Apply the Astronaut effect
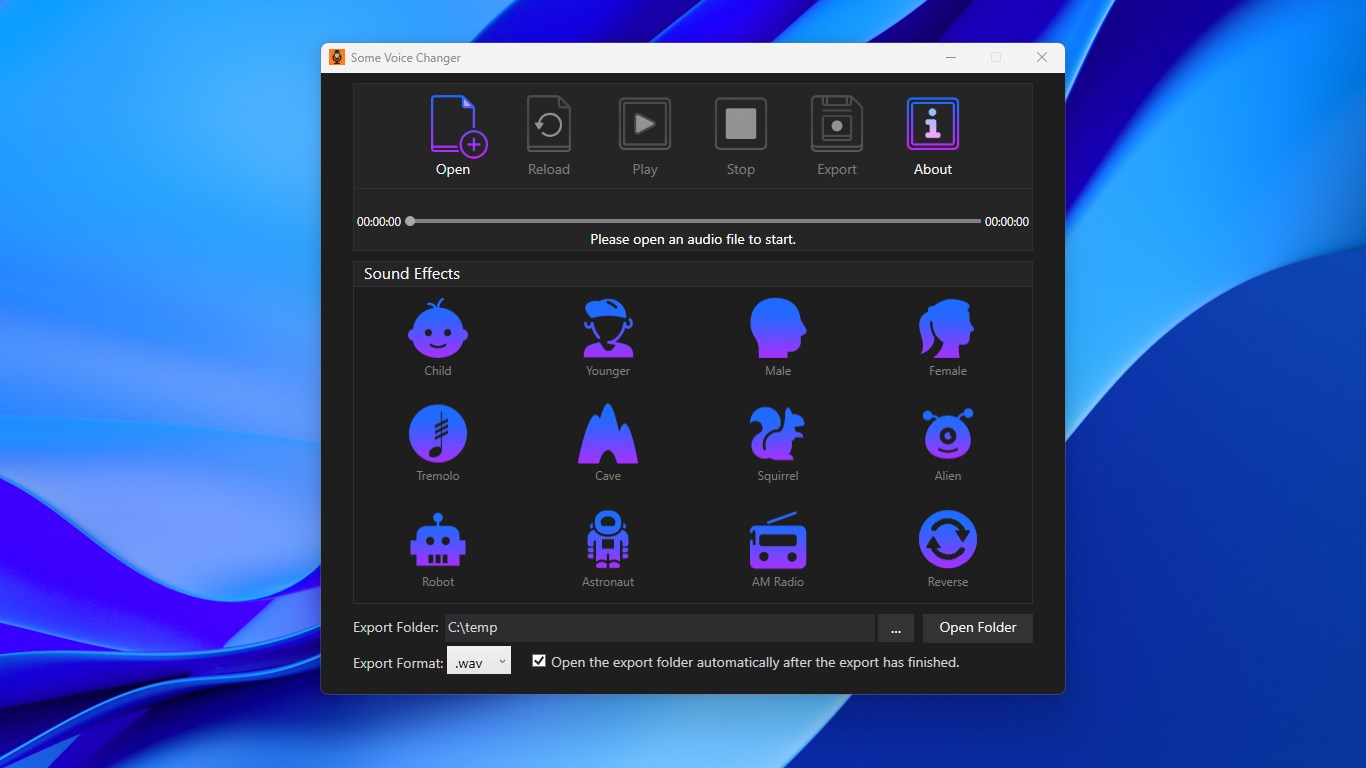 pos(608,546)
